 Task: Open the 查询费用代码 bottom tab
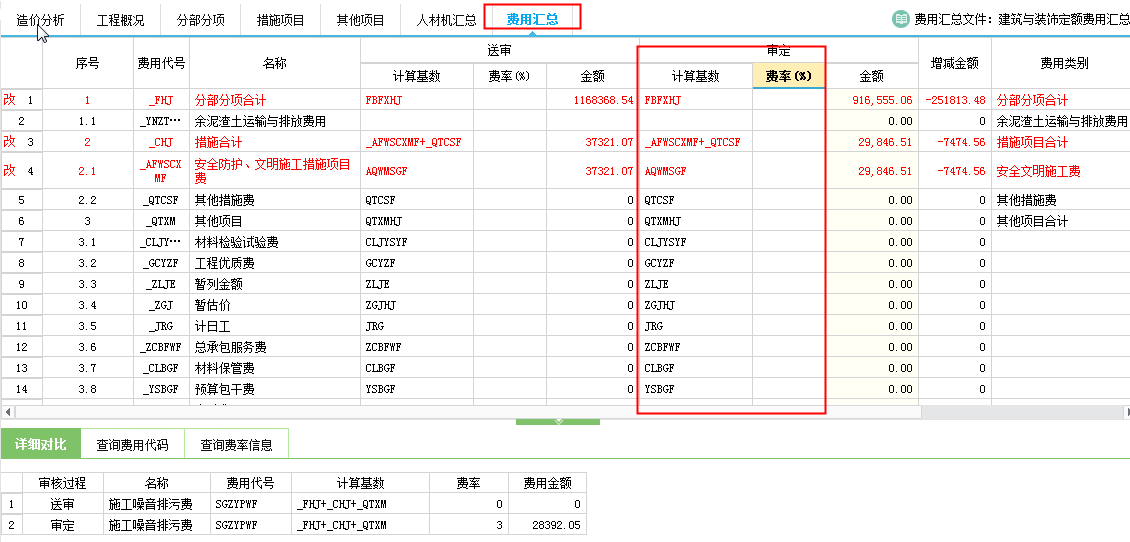pos(132,444)
